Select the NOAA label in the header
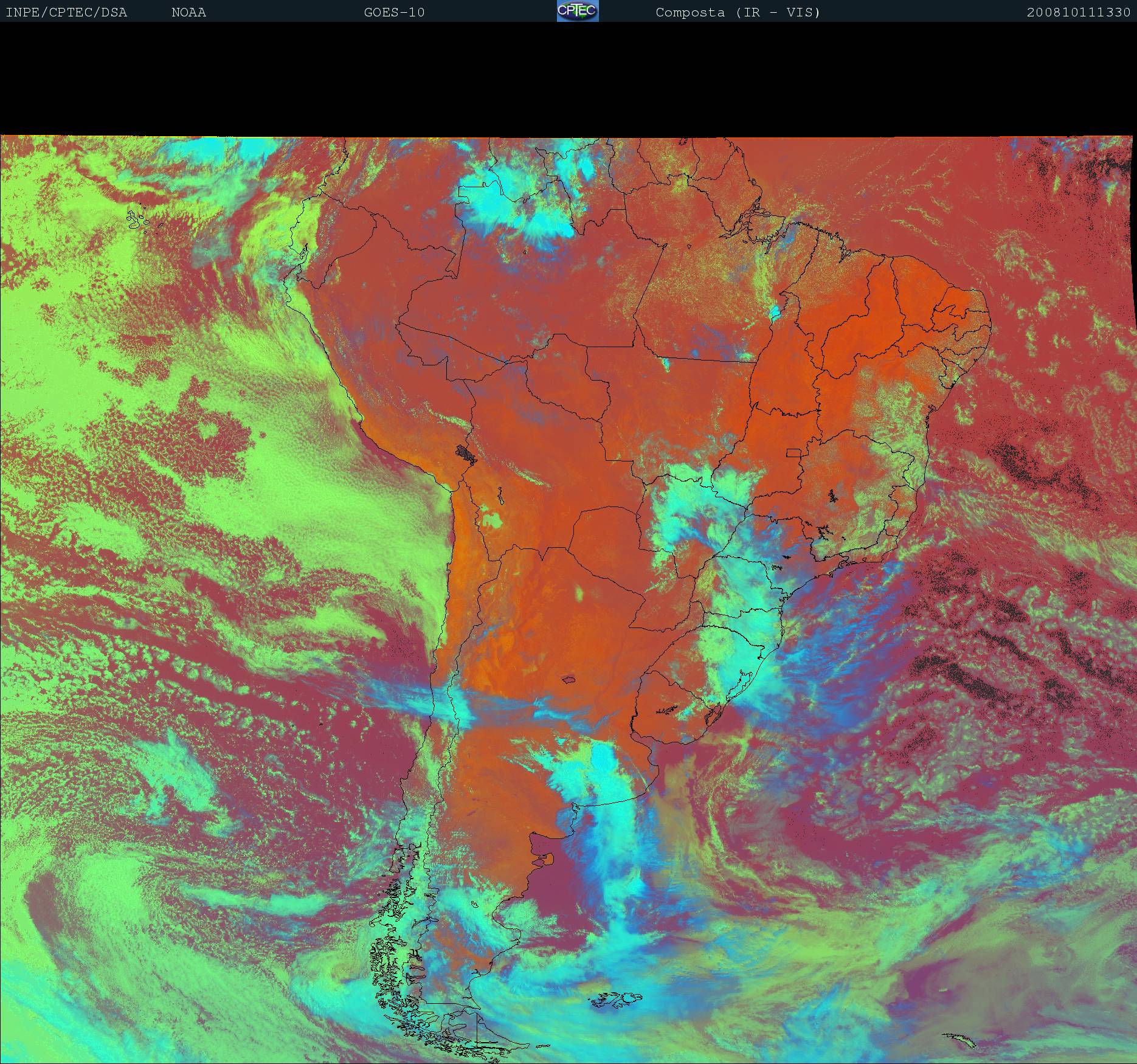This screenshot has width=1137, height=1064. (188, 13)
